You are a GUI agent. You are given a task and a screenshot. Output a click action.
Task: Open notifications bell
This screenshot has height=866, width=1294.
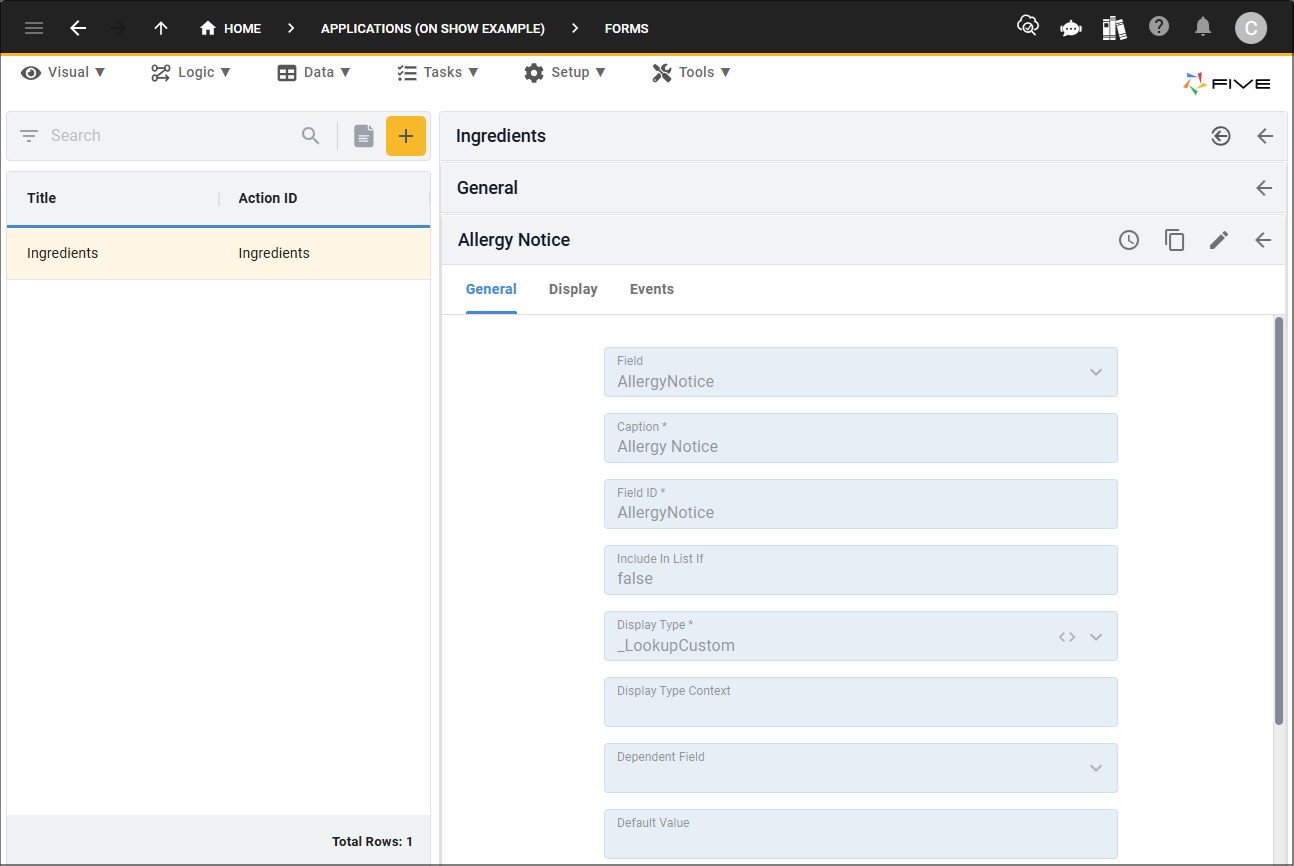[x=1203, y=27]
